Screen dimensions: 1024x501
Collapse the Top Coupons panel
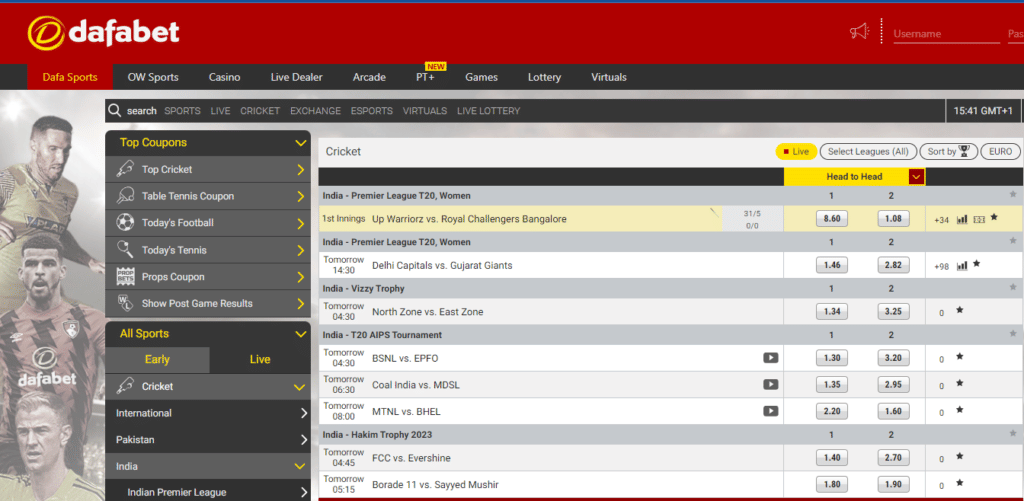tap(300, 142)
